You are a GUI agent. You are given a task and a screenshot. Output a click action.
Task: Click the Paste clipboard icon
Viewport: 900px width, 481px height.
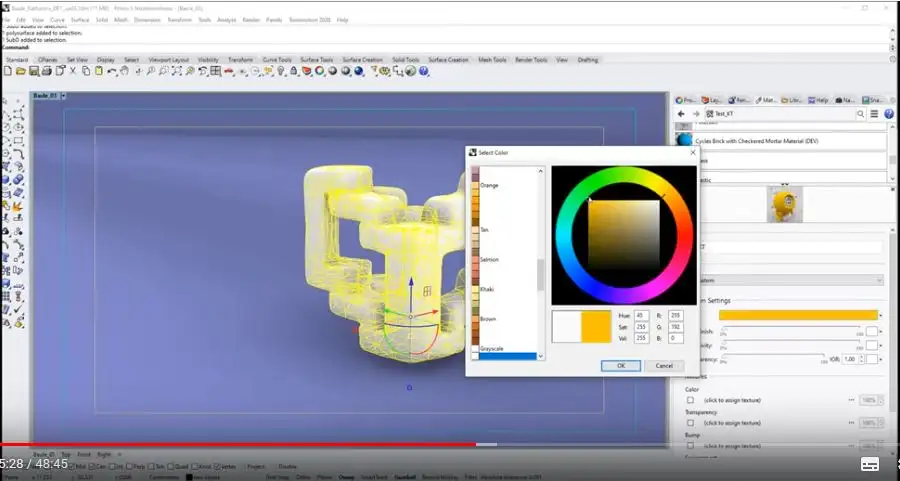click(99, 71)
